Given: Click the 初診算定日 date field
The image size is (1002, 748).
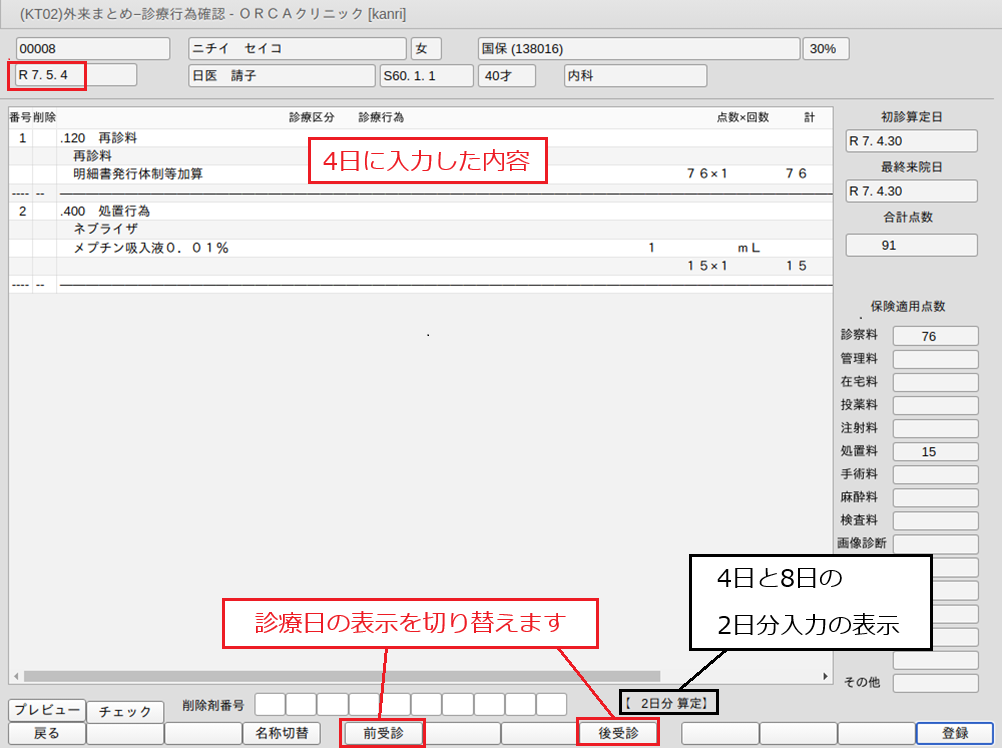Looking at the screenshot, I should click(x=911, y=141).
